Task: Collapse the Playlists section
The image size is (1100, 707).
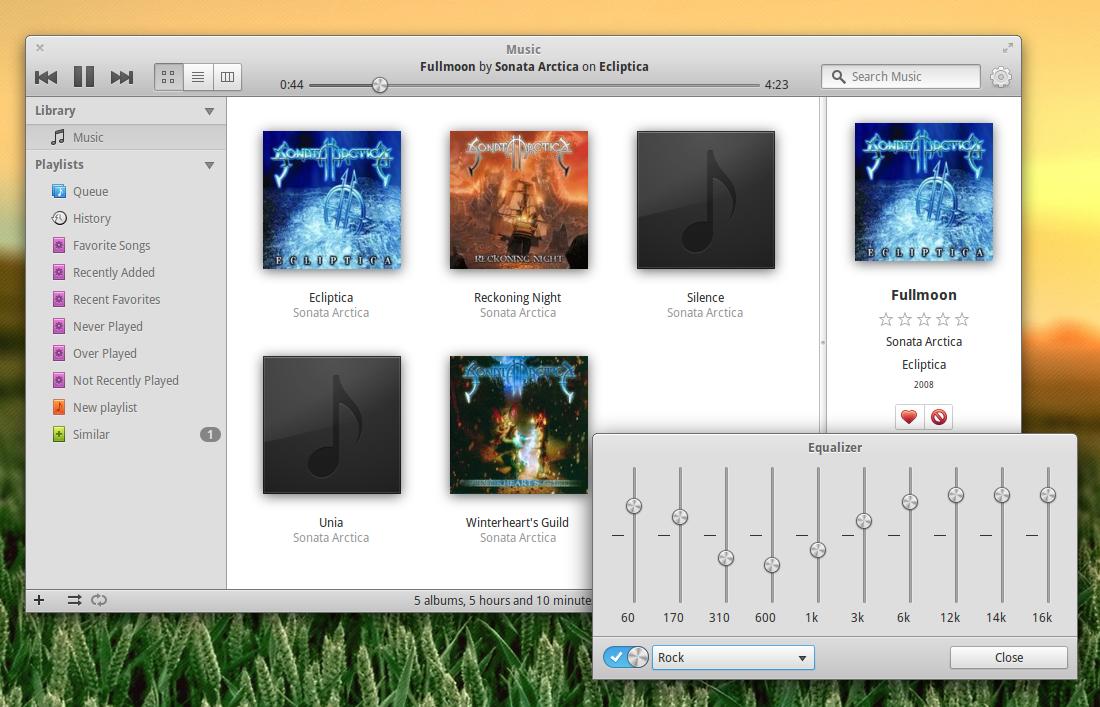Action: coord(209,165)
